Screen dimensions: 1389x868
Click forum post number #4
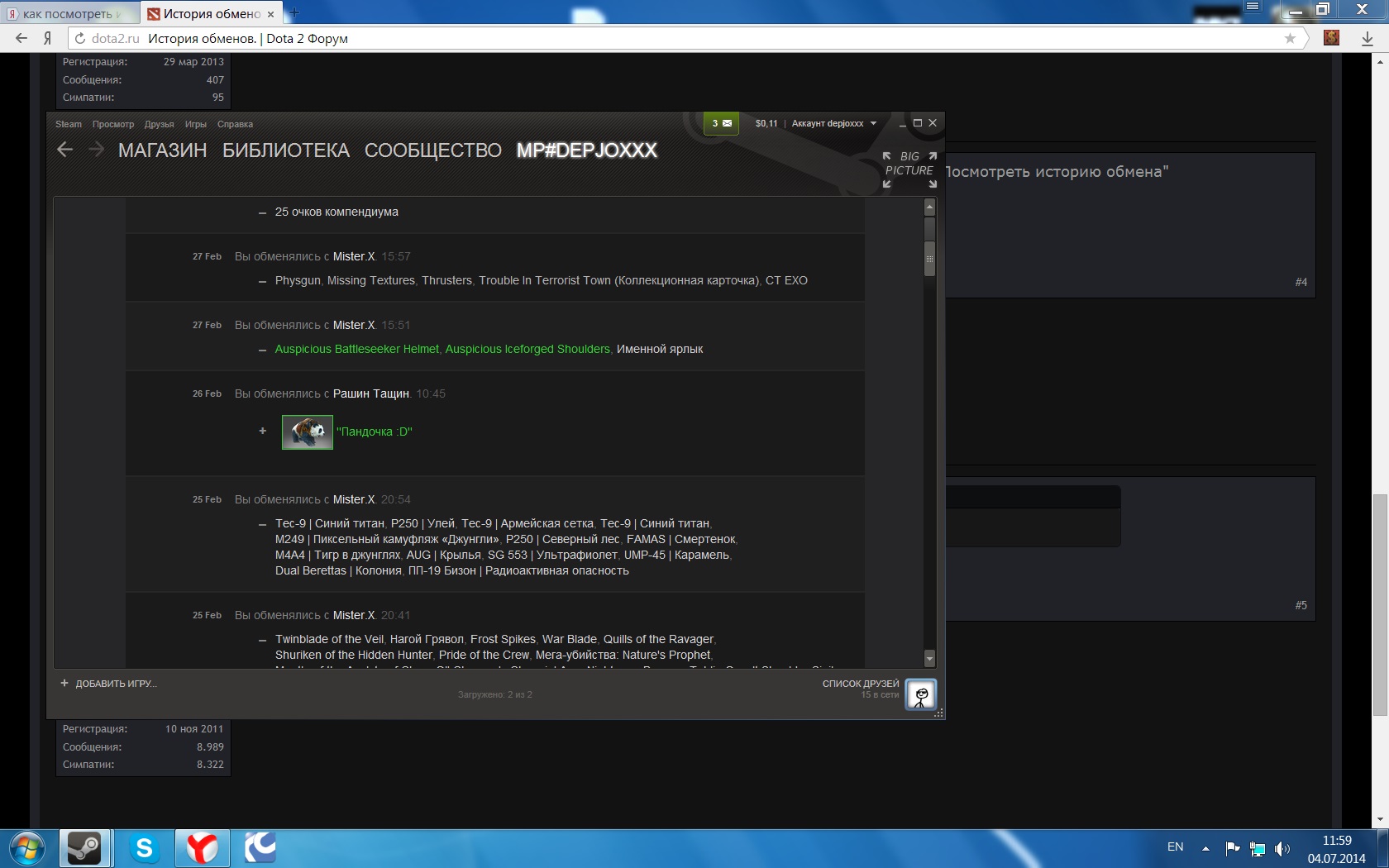point(1301,282)
